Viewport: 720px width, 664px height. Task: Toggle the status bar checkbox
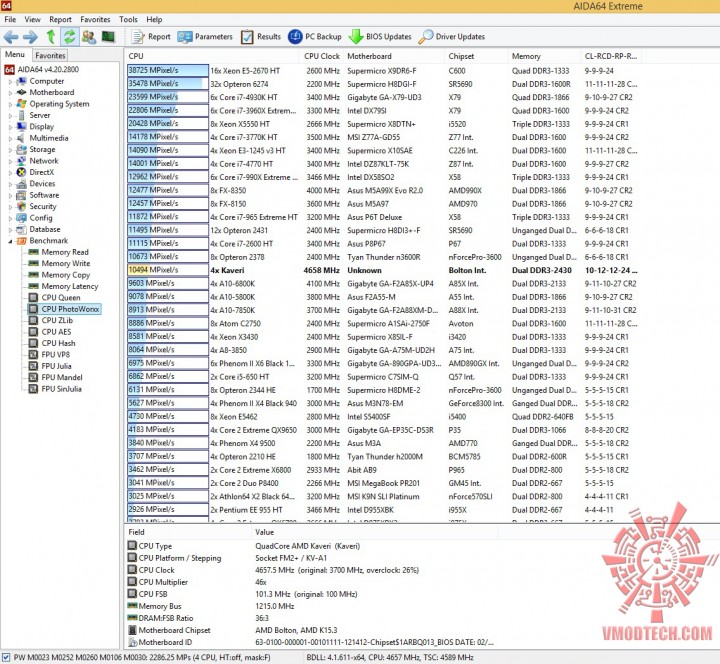[6, 658]
